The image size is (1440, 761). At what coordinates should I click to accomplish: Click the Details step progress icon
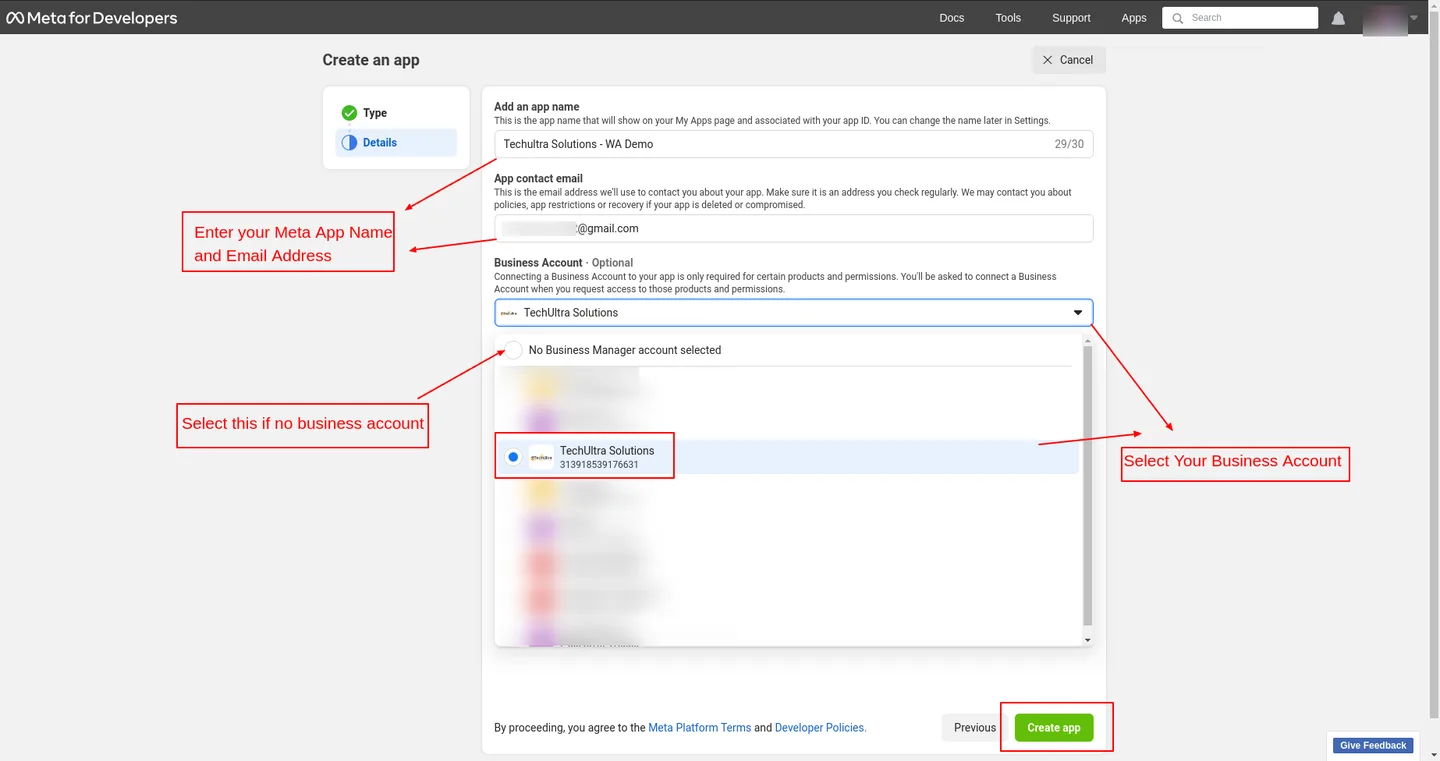point(349,143)
